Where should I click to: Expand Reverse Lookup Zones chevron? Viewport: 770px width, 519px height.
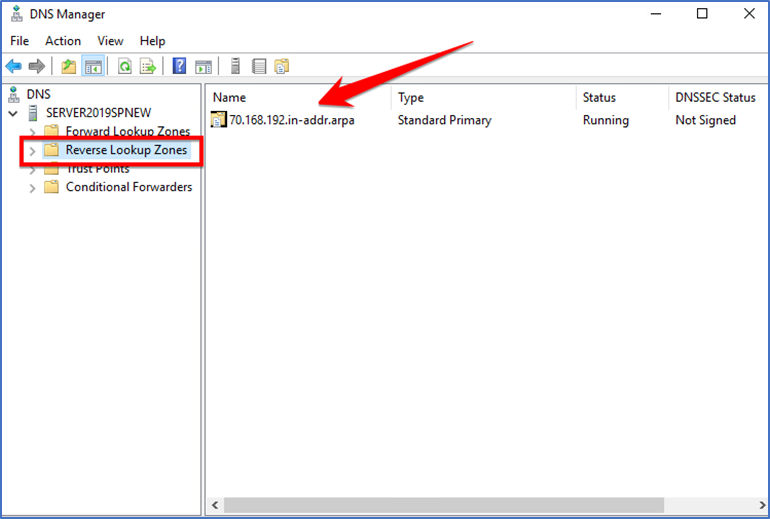32,151
